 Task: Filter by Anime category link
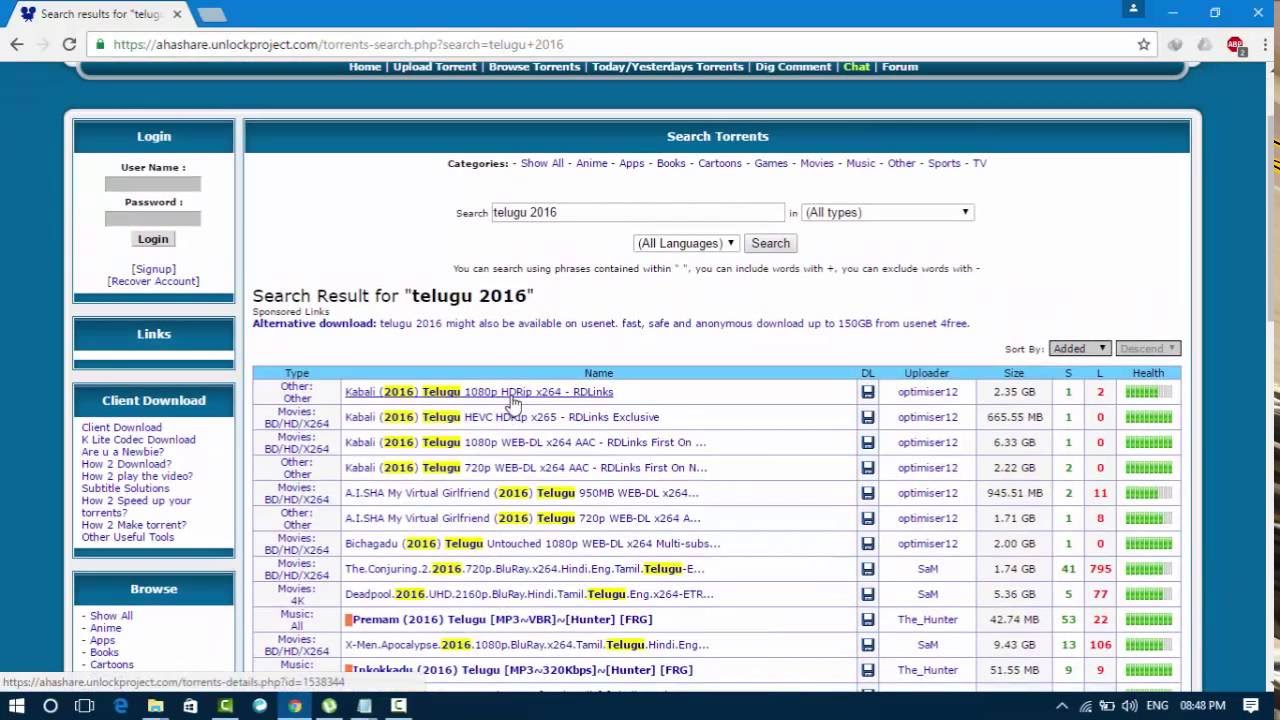(591, 163)
